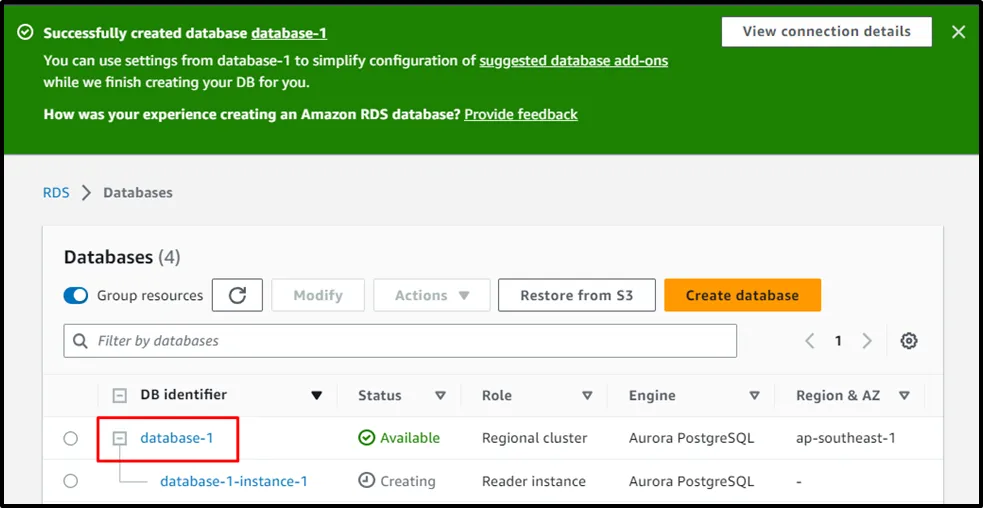Click the refresh databases icon button

[237, 295]
